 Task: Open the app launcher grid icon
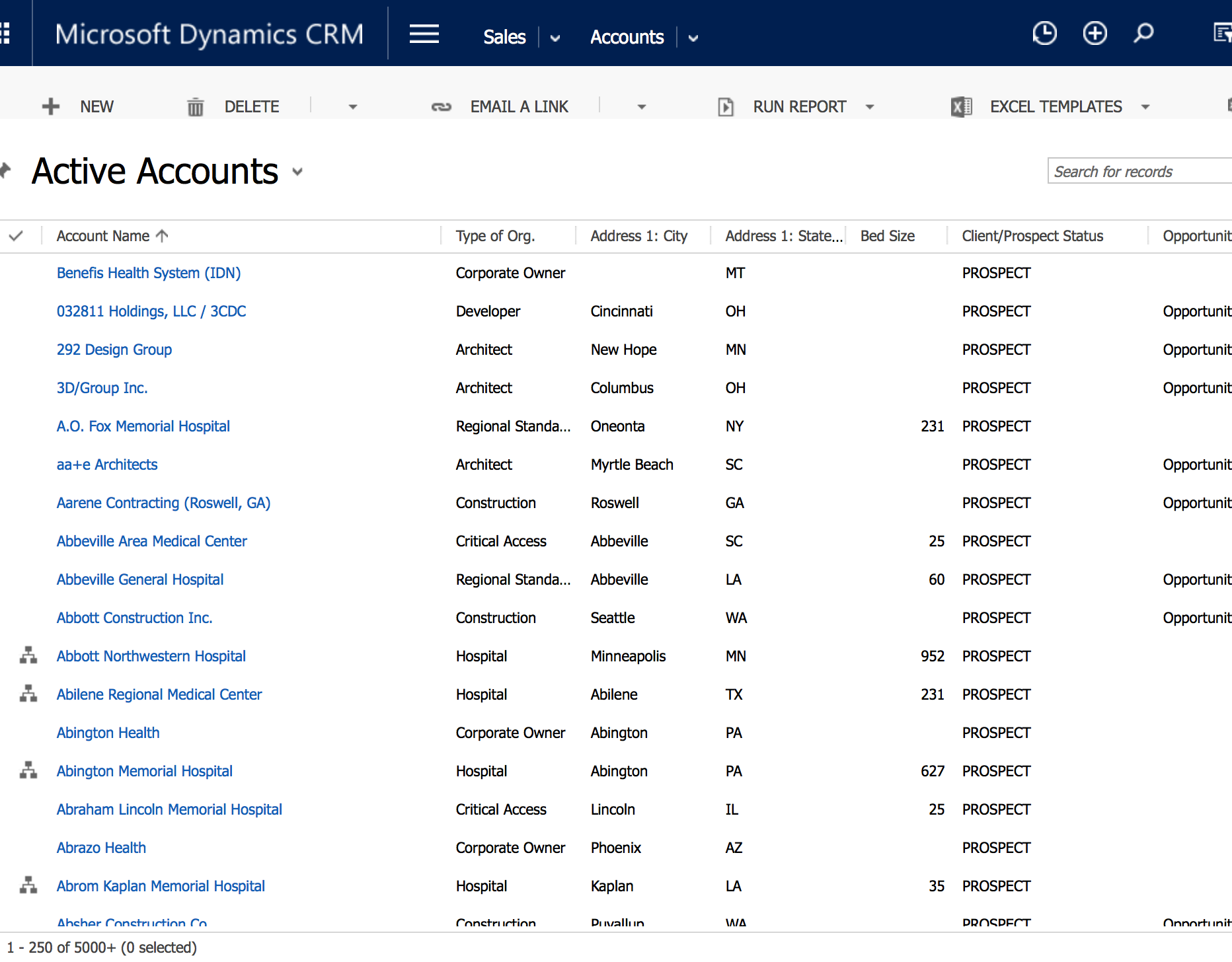(5, 33)
